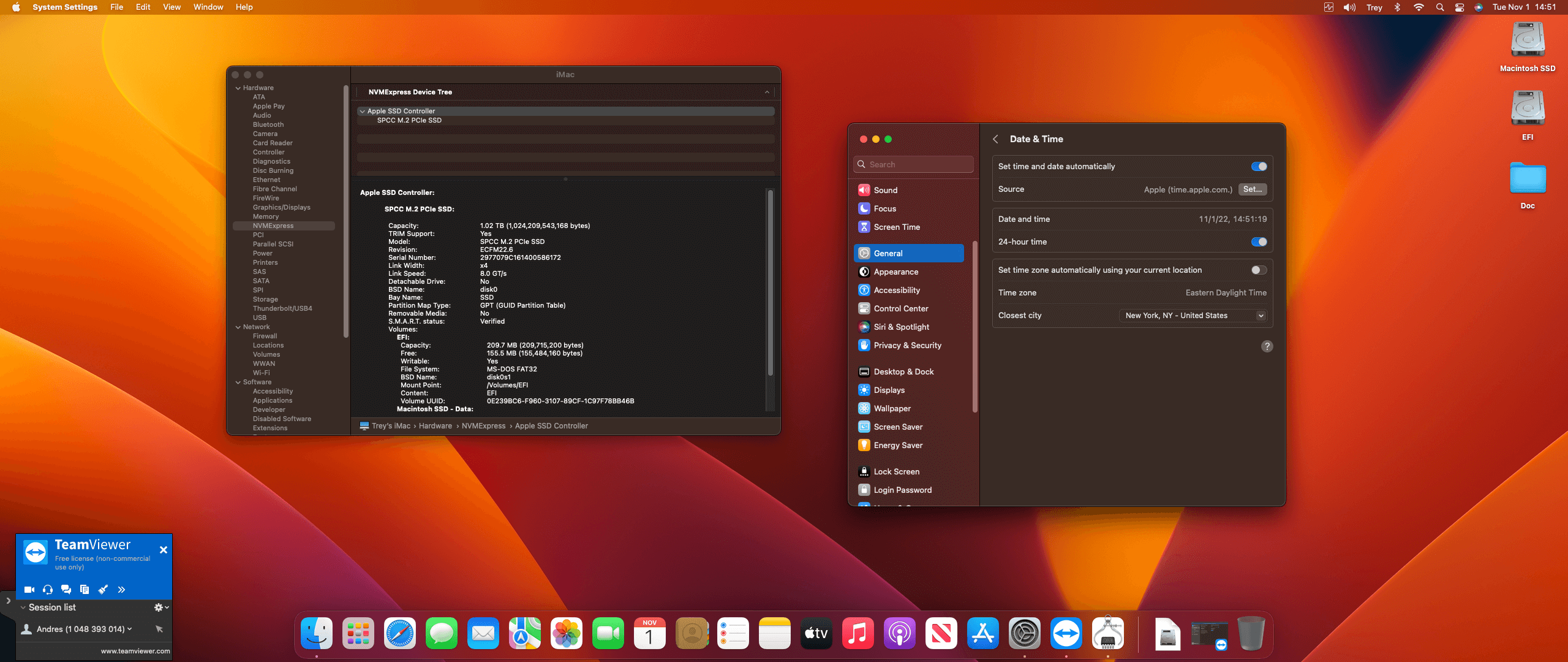Open the Closest city dropdown
Viewport: 1568px width, 662px height.
pyautogui.click(x=1192, y=316)
